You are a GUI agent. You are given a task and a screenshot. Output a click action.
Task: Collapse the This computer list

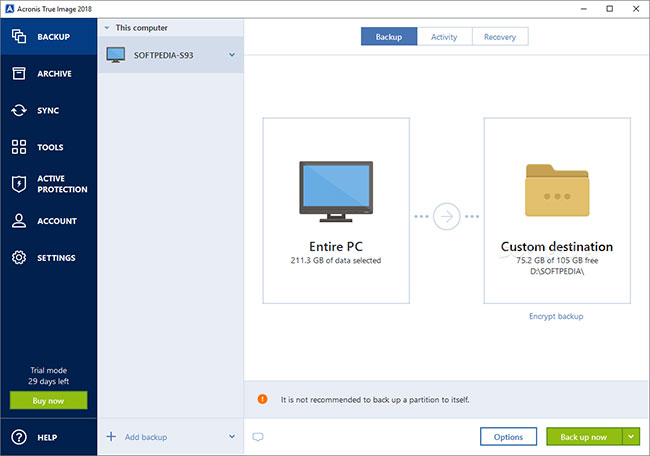pyautogui.click(x=107, y=28)
